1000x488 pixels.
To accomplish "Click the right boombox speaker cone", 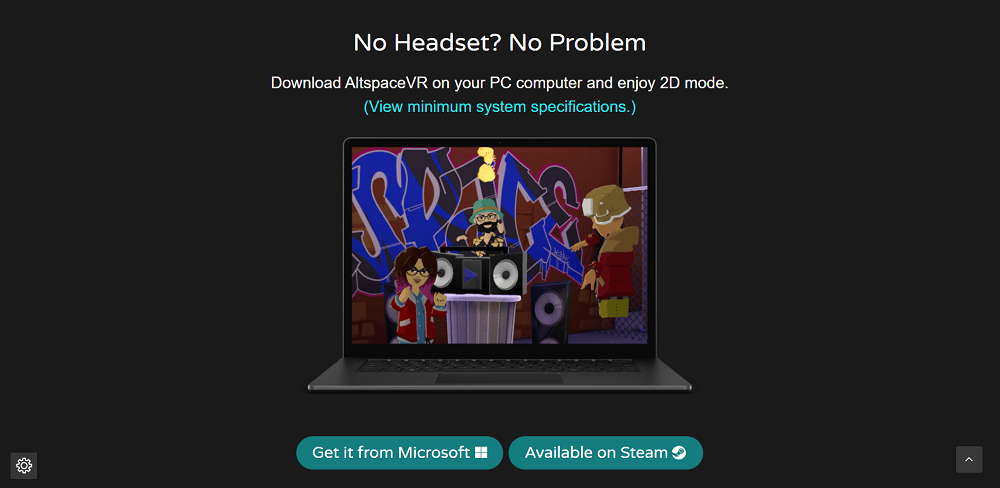I will pos(505,275).
